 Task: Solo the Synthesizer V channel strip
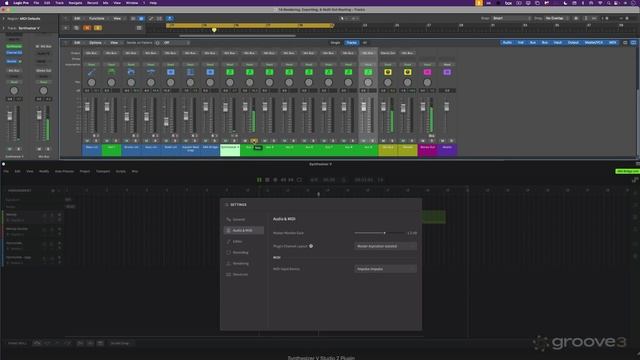tap(234, 141)
